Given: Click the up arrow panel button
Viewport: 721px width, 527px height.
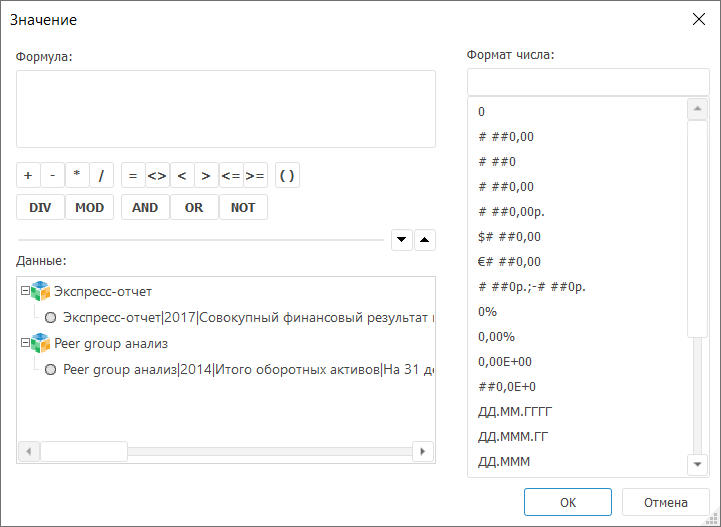Looking at the screenshot, I should (425, 239).
